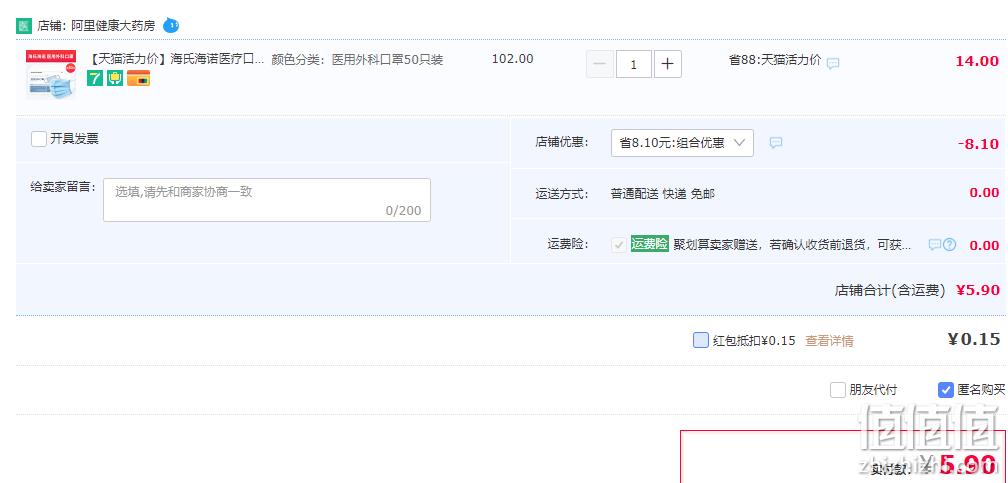Click the green store icon beside 店铺

pos(24,26)
